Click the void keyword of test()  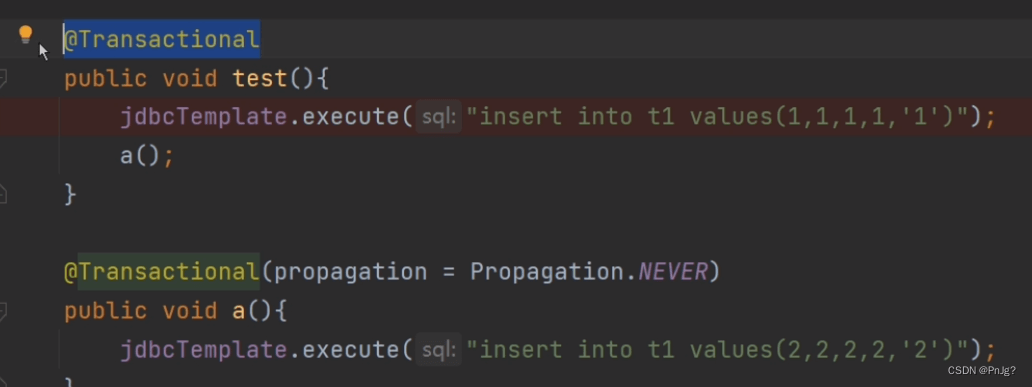point(190,78)
